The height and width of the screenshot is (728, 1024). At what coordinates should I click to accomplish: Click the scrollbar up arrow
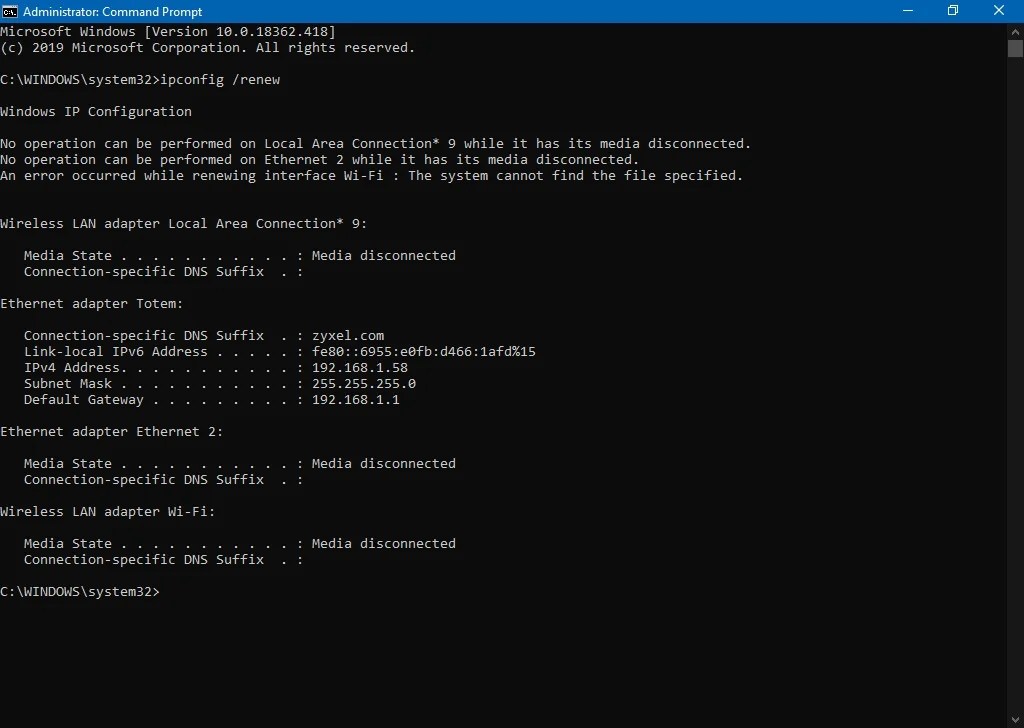1015,31
